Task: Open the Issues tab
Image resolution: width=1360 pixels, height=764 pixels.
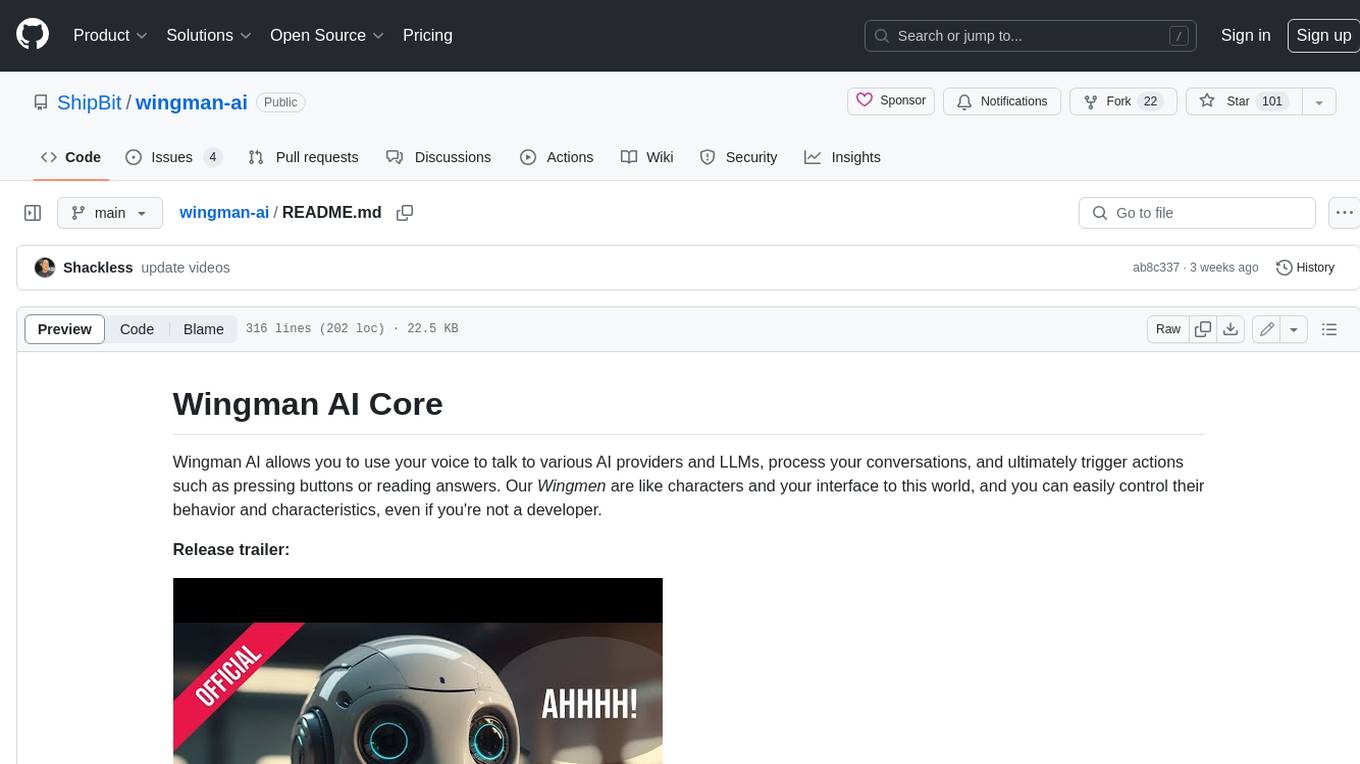Action: [x=173, y=157]
